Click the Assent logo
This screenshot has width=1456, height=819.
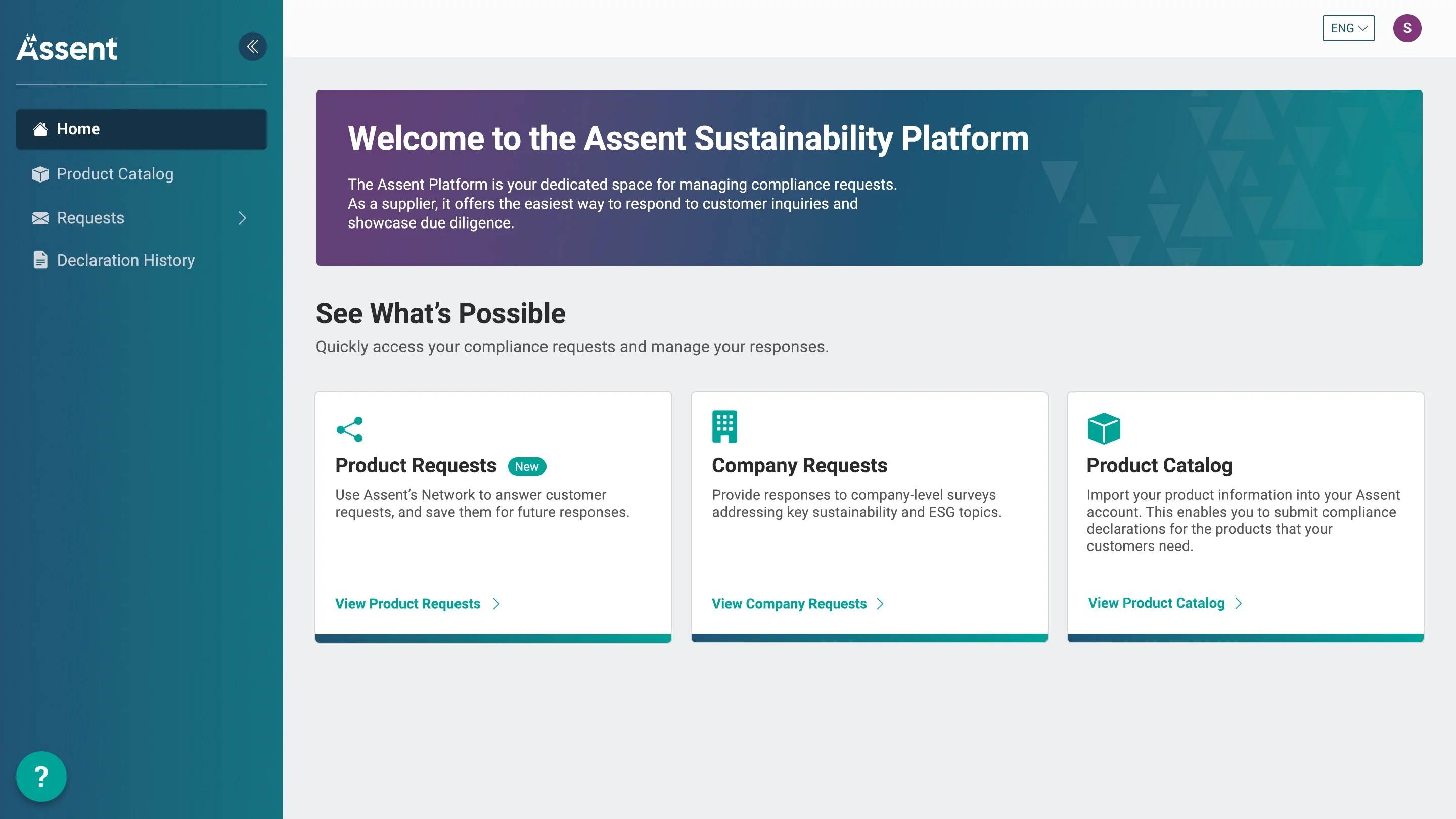tap(67, 48)
